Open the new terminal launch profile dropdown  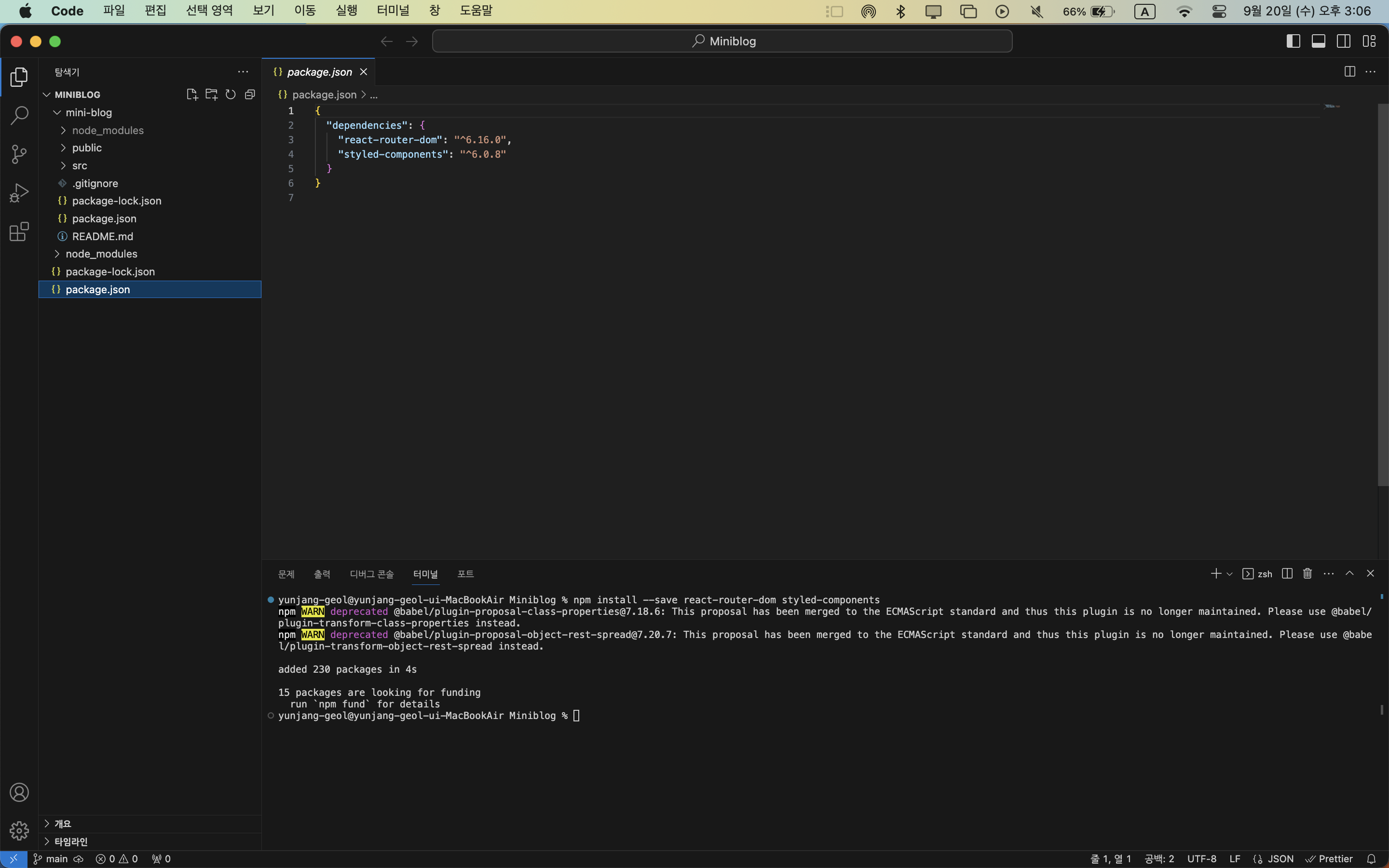(x=1229, y=574)
